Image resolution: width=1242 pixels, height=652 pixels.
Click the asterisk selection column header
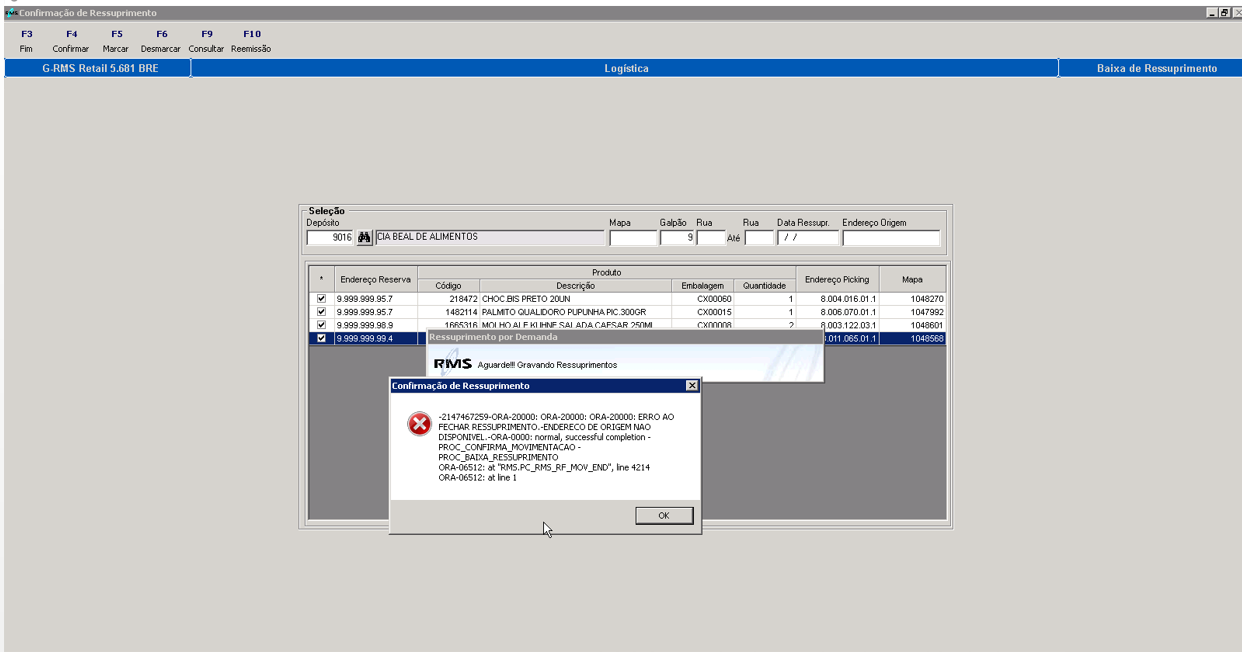point(321,279)
